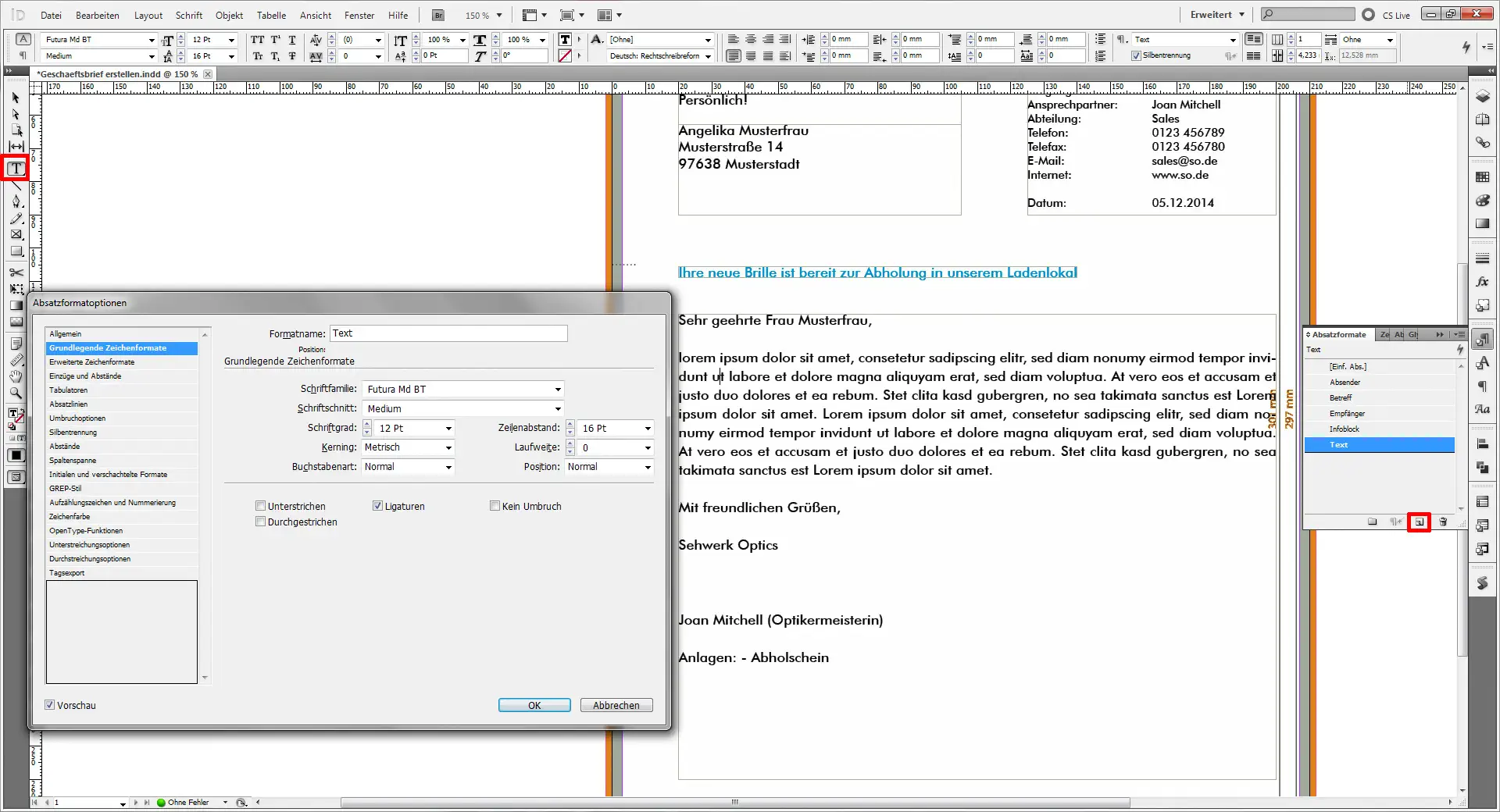The width and height of the screenshot is (1500, 812).
Task: Select the Scissors tool
Action: point(16,272)
